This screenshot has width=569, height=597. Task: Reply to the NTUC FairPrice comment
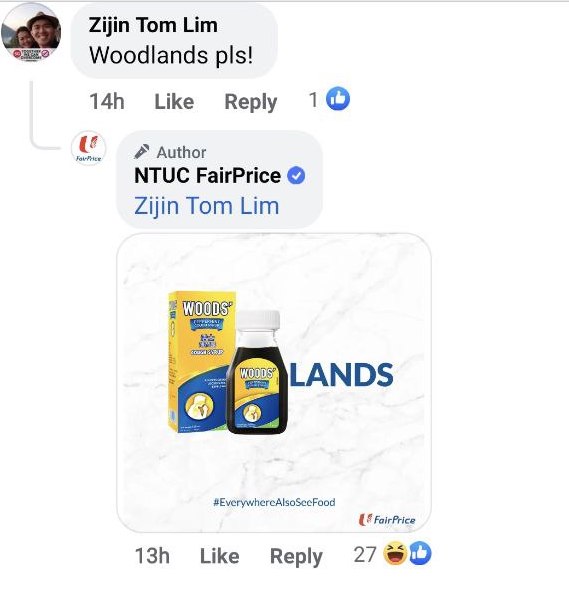(296, 557)
